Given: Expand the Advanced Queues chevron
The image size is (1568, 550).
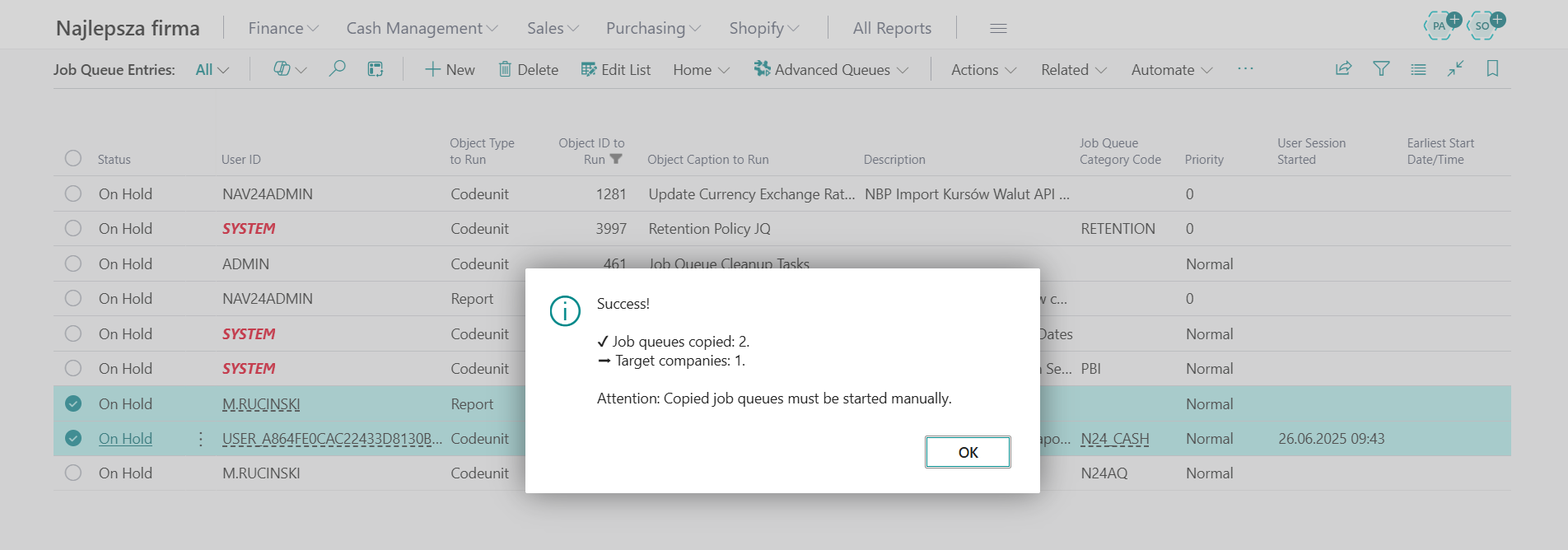Looking at the screenshot, I should [903, 70].
